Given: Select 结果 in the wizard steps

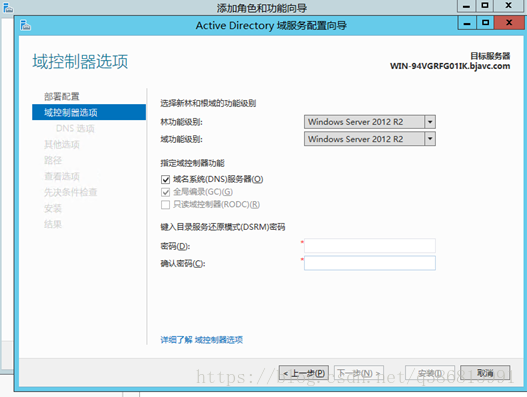Looking at the screenshot, I should tap(53, 224).
